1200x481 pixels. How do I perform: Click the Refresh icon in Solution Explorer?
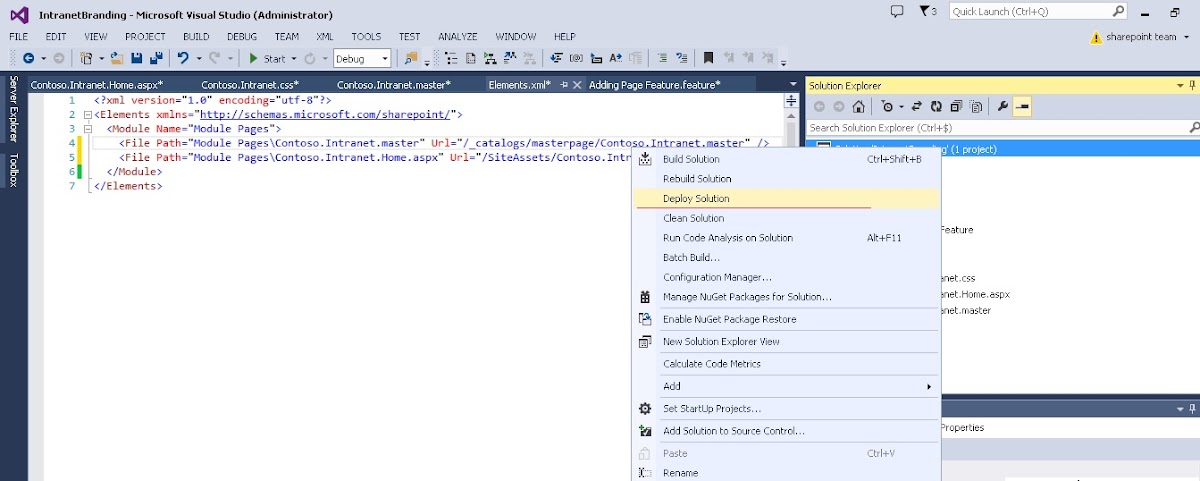[936, 106]
